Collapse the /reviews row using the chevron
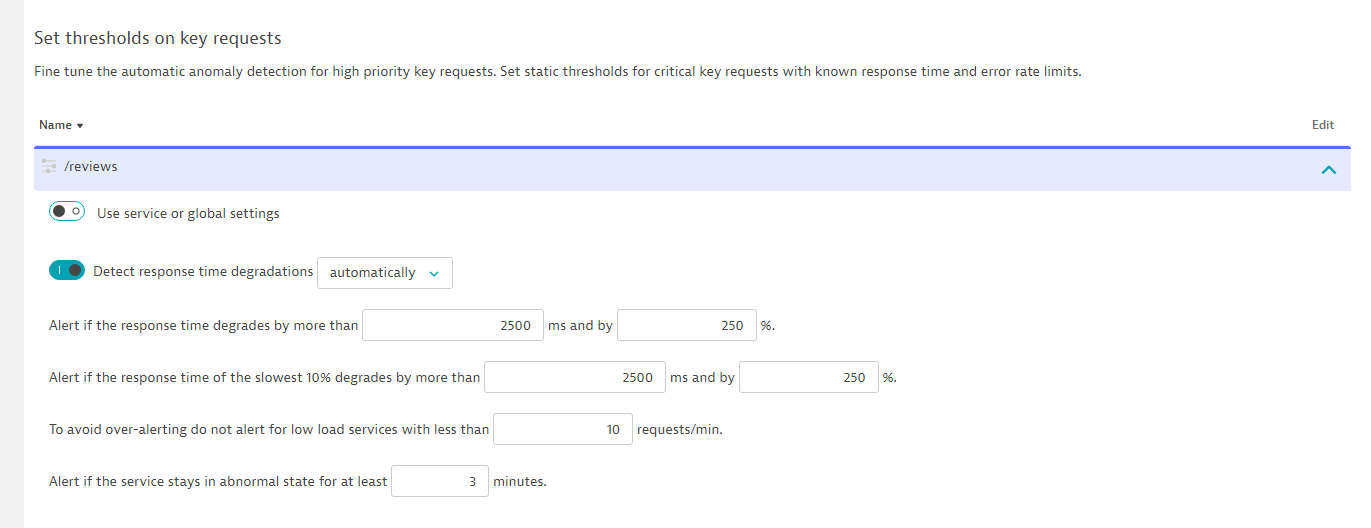 (1328, 170)
